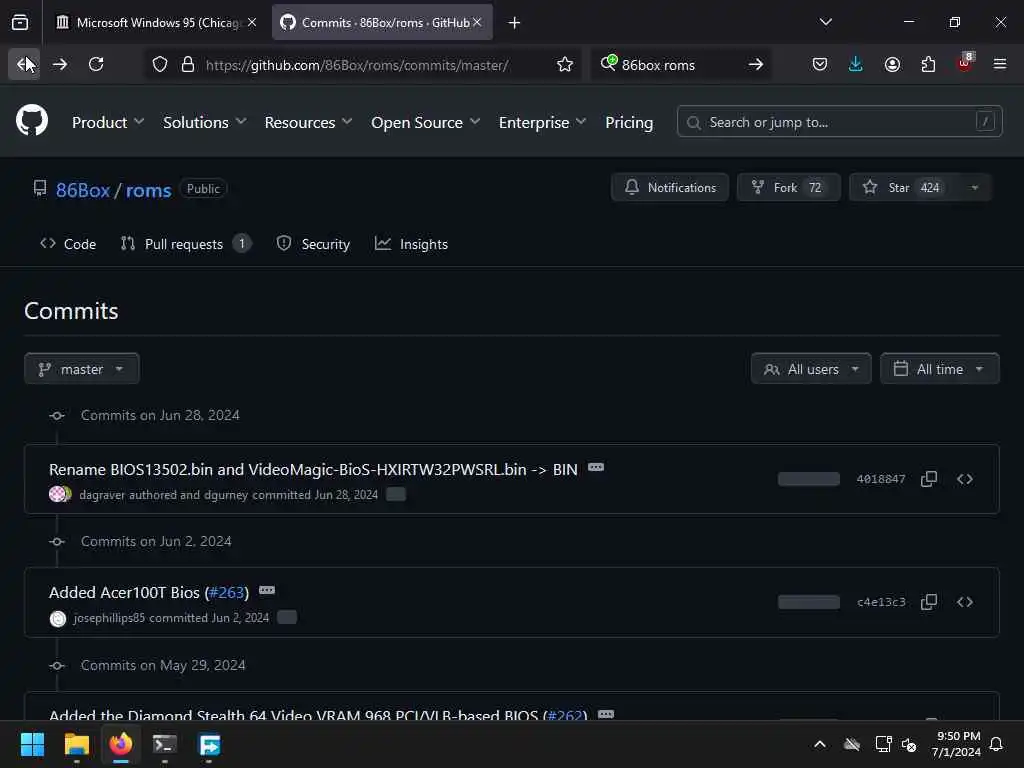Open the dagraver author link
This screenshot has height=768, width=1024.
[x=102, y=494]
